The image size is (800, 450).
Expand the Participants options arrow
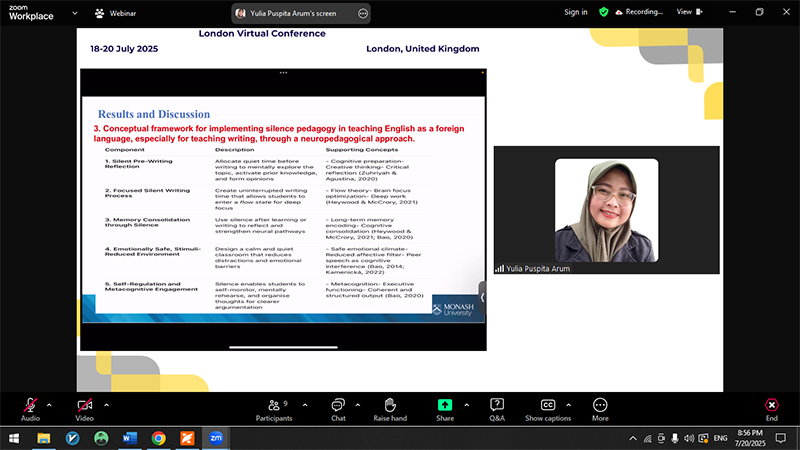(304, 404)
